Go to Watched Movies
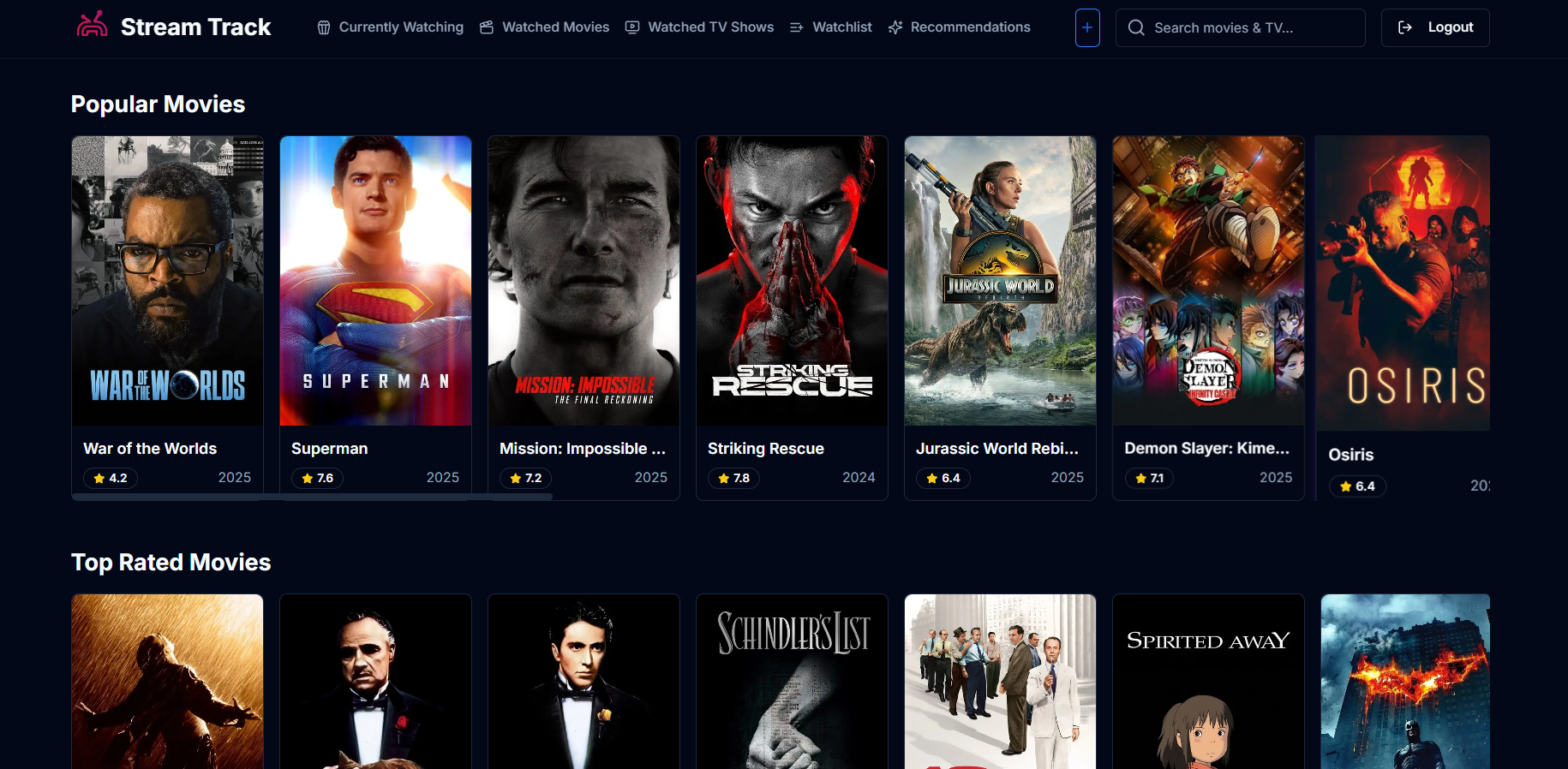The image size is (1568, 769). click(544, 27)
